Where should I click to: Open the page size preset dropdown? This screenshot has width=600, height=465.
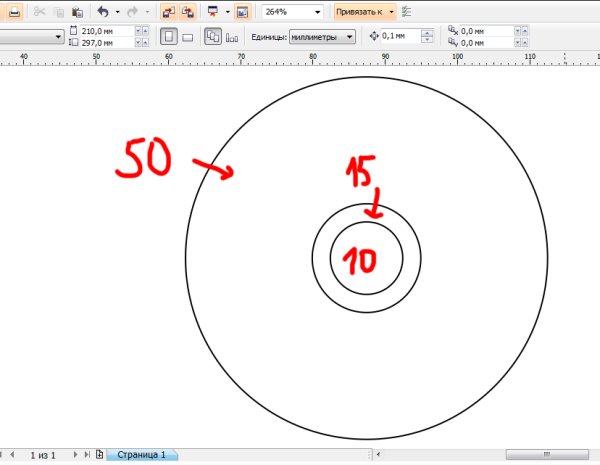59,36
